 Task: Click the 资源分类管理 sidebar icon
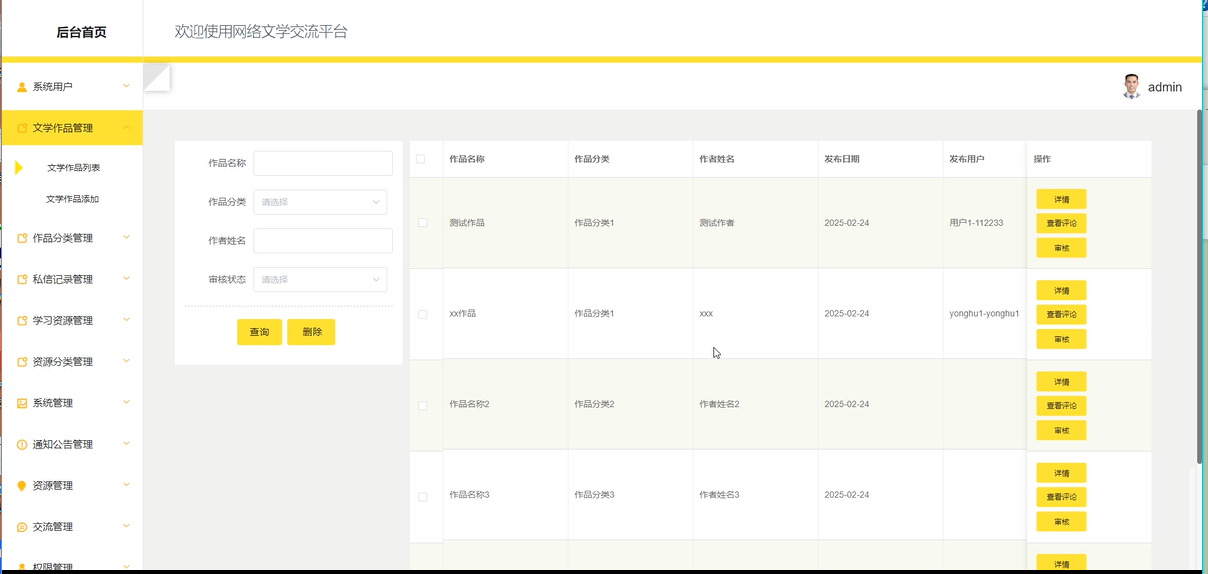(22, 362)
